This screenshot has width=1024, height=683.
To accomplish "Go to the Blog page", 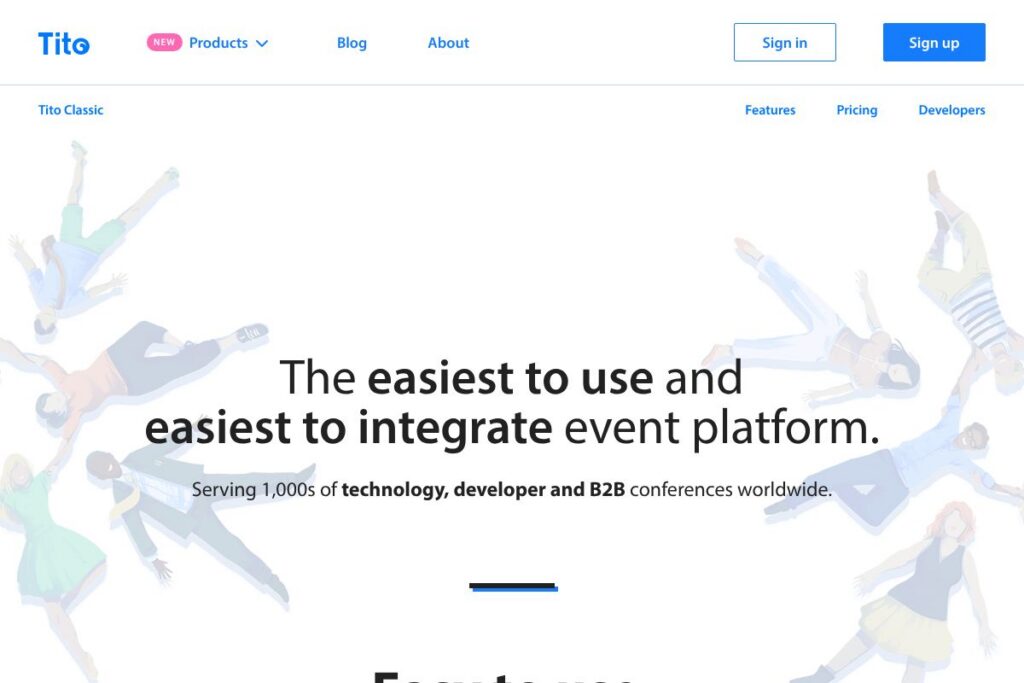I will click(351, 43).
